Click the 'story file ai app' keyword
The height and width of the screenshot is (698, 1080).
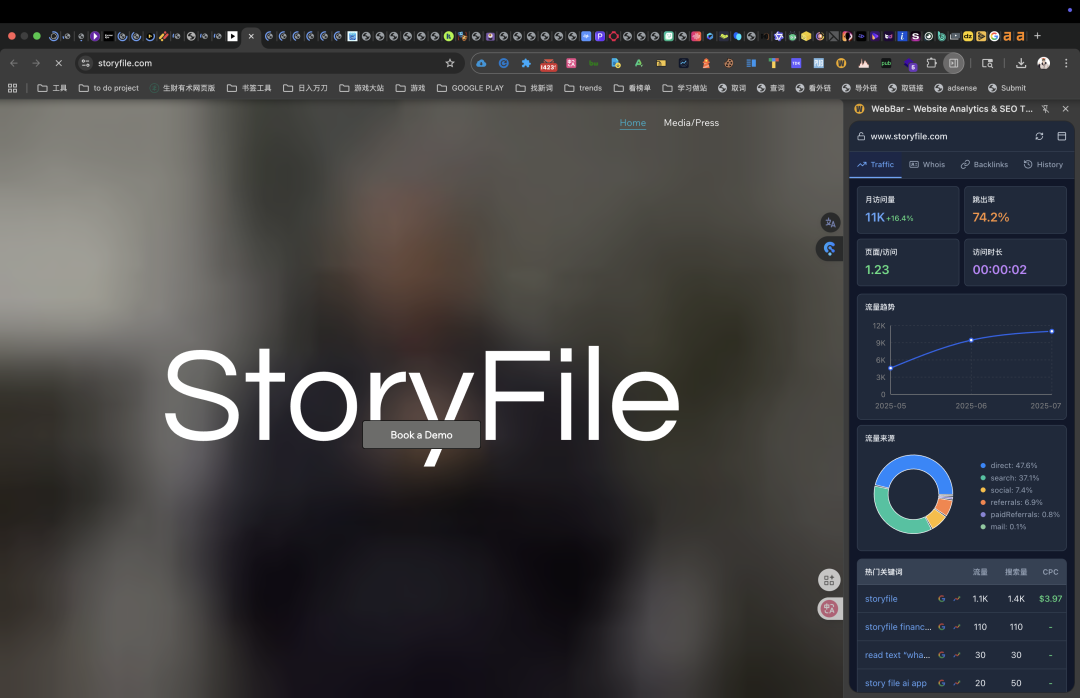pyautogui.click(x=895, y=684)
